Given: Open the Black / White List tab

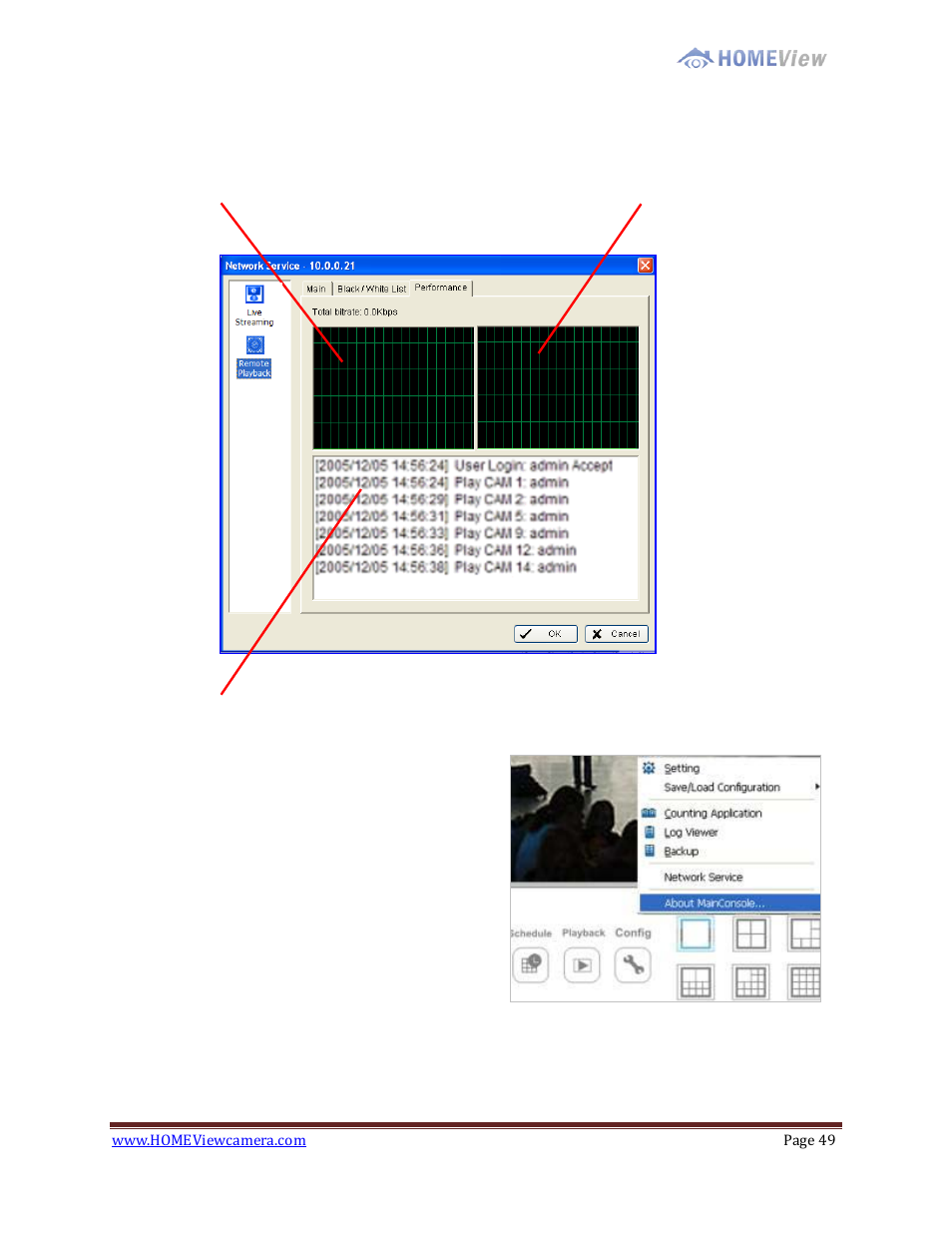Looking at the screenshot, I should point(371,289).
